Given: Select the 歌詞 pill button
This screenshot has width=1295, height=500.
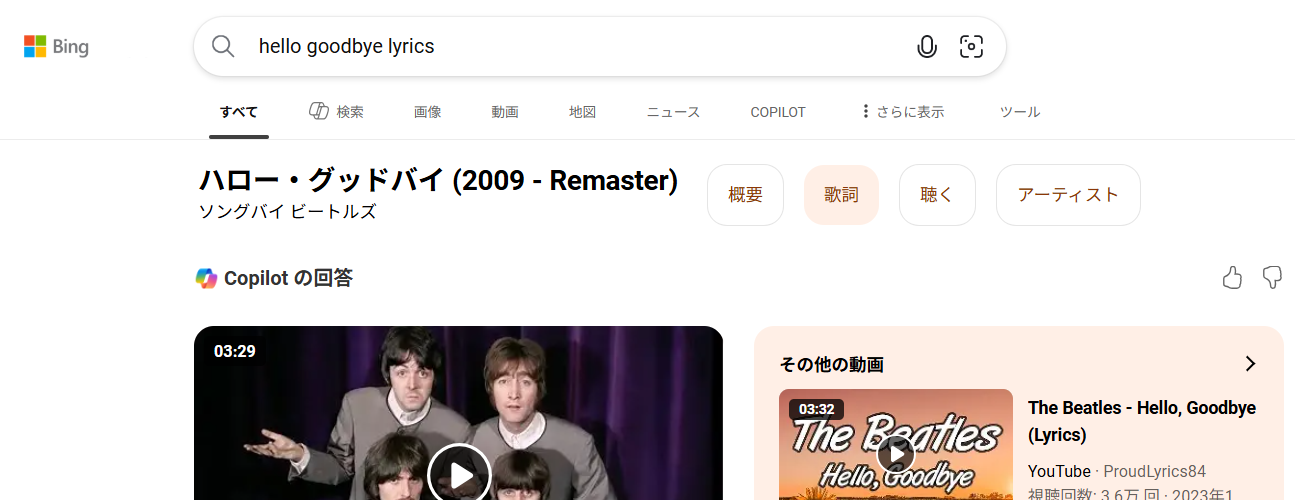Looking at the screenshot, I should point(841,195).
